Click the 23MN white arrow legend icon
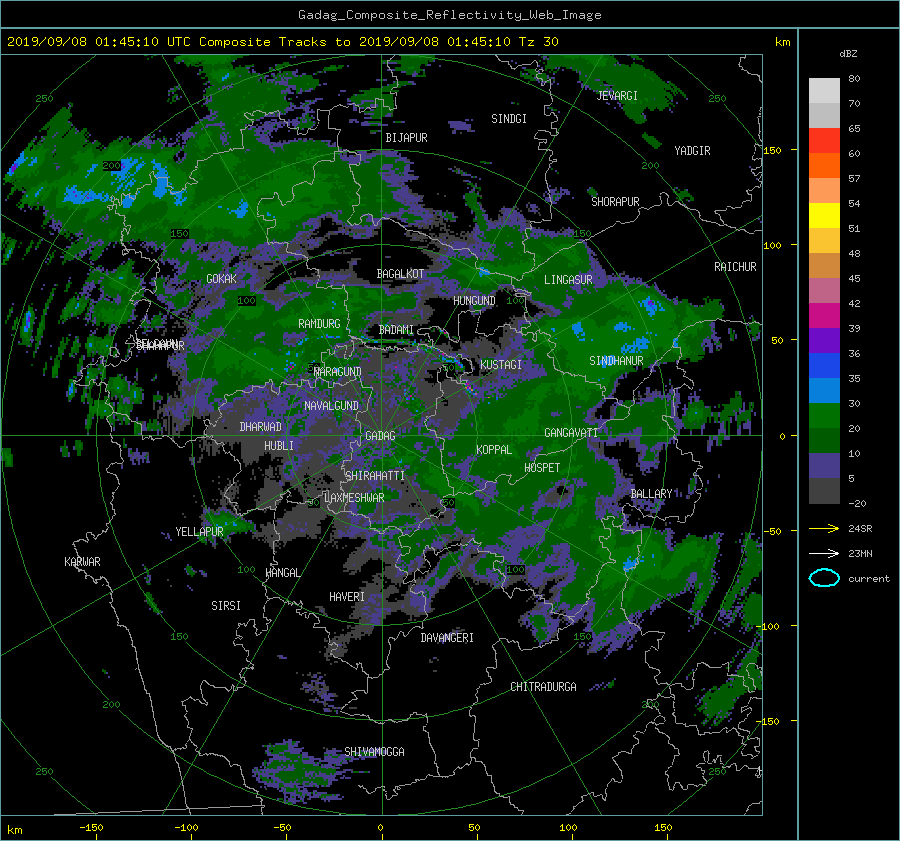This screenshot has width=900, height=841. coord(824,553)
